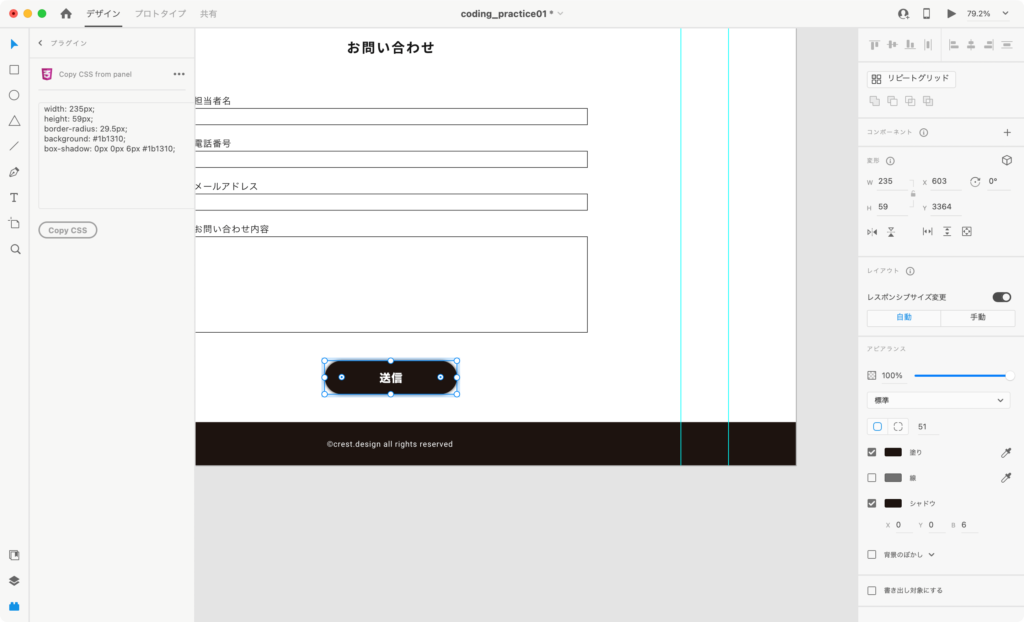Click the リピートグリッド button

pos(911,78)
